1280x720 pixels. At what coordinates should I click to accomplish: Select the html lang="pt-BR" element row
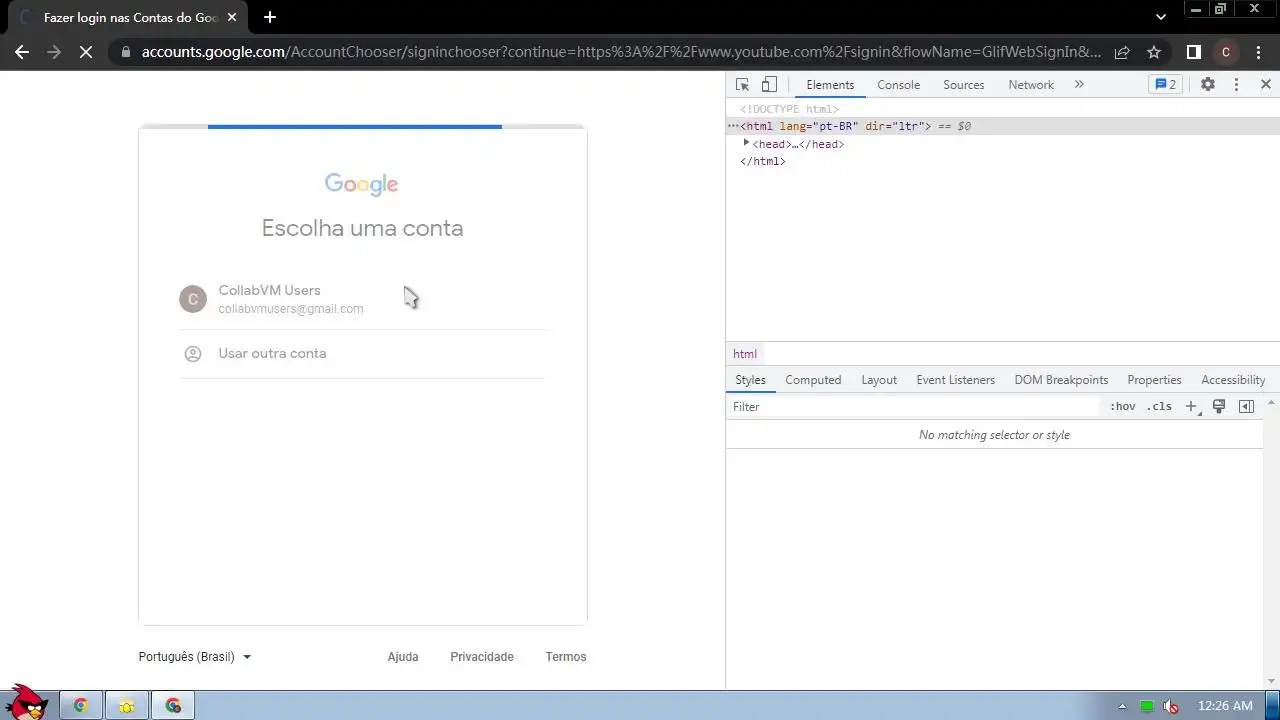[x=1003, y=126]
